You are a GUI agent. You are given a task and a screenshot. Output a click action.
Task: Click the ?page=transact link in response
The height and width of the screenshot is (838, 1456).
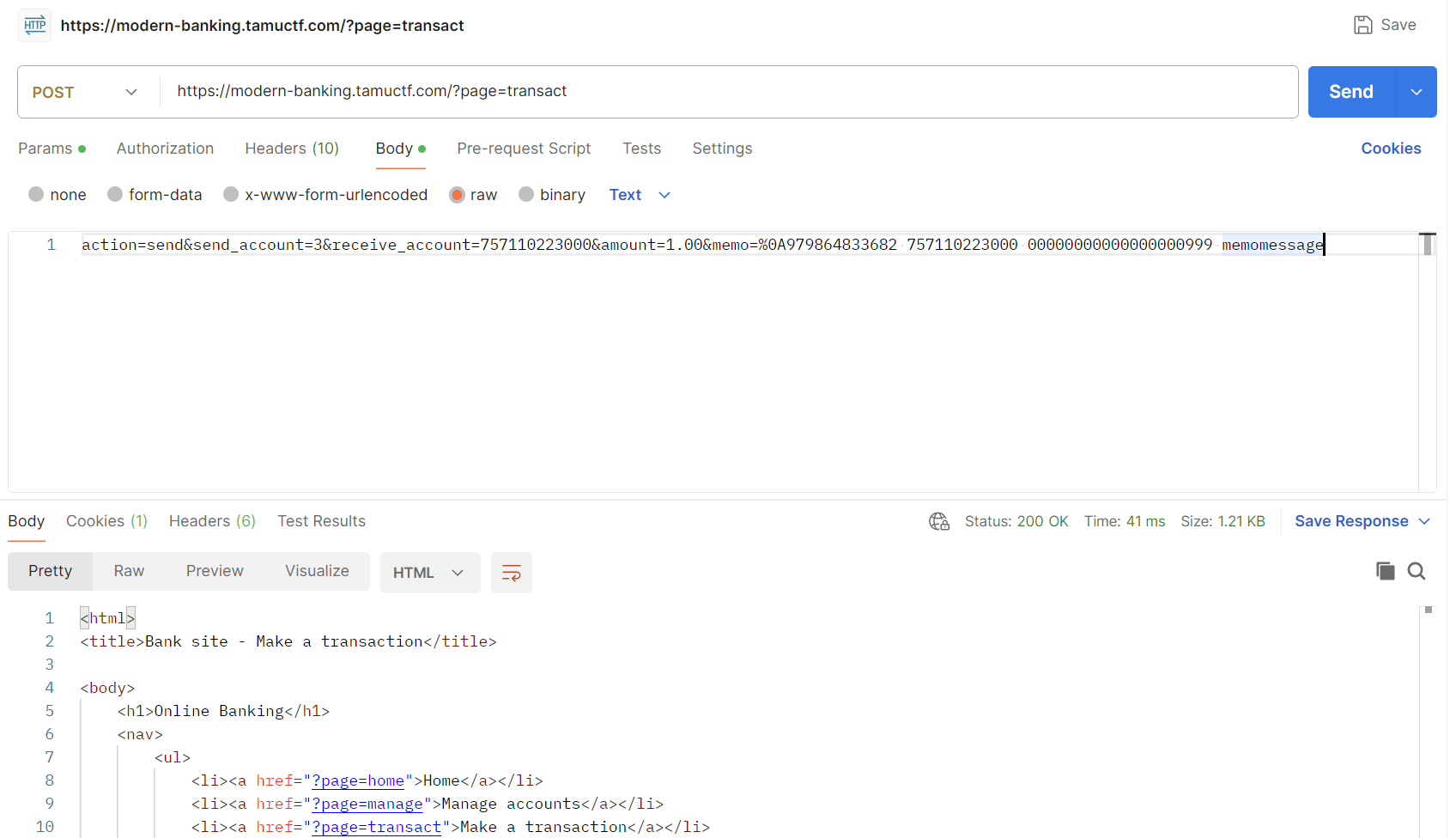(376, 827)
